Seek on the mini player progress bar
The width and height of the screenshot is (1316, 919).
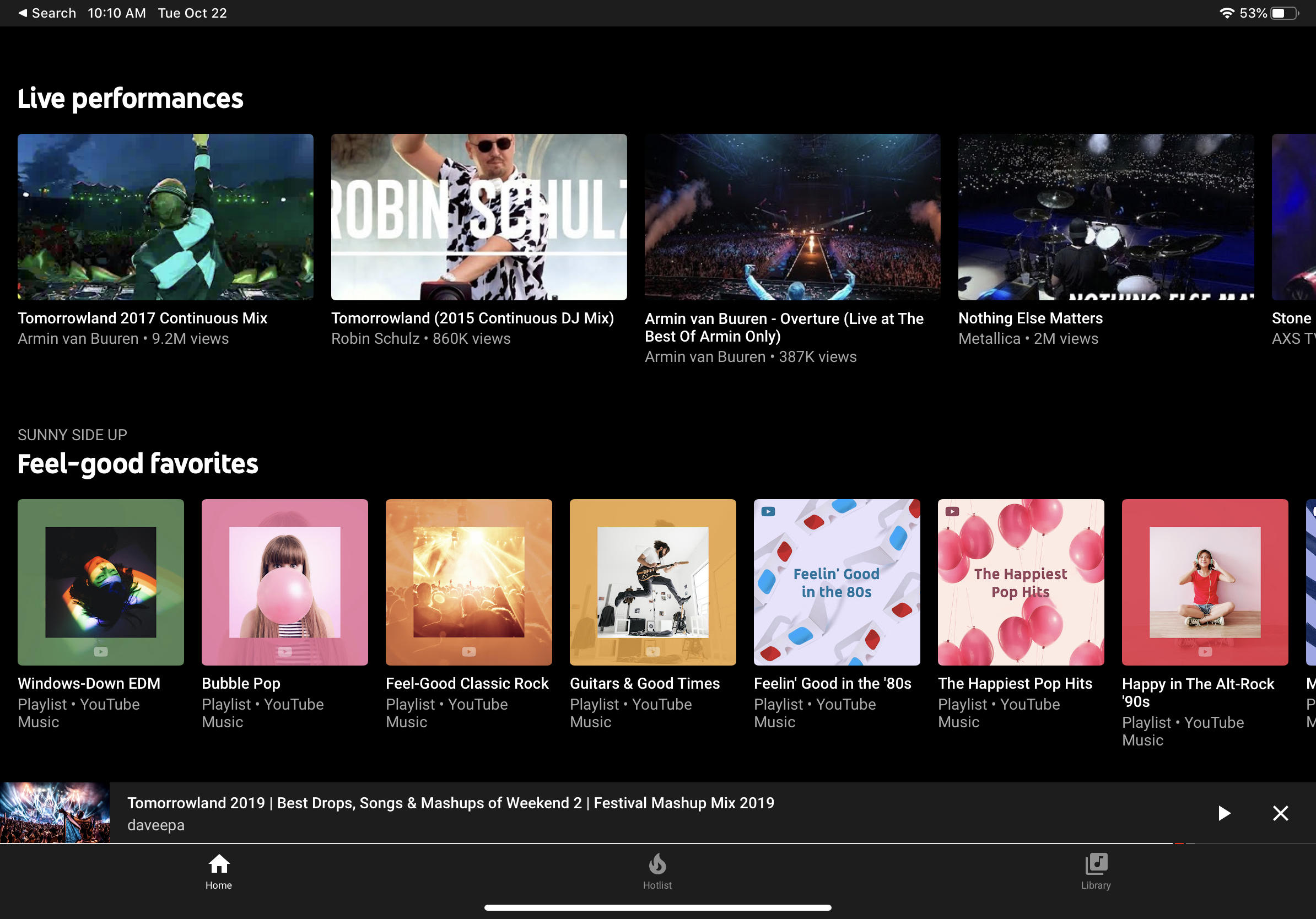pos(658,844)
